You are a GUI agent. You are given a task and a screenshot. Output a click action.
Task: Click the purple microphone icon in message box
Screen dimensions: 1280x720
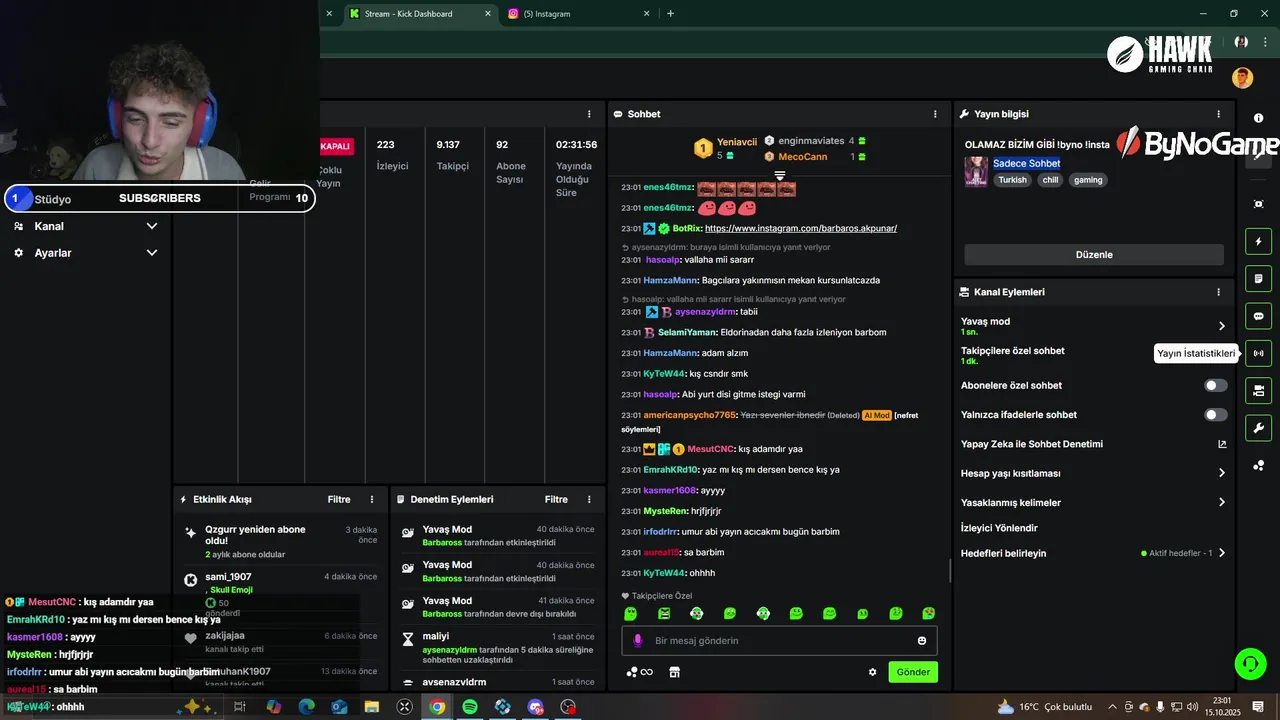638,641
